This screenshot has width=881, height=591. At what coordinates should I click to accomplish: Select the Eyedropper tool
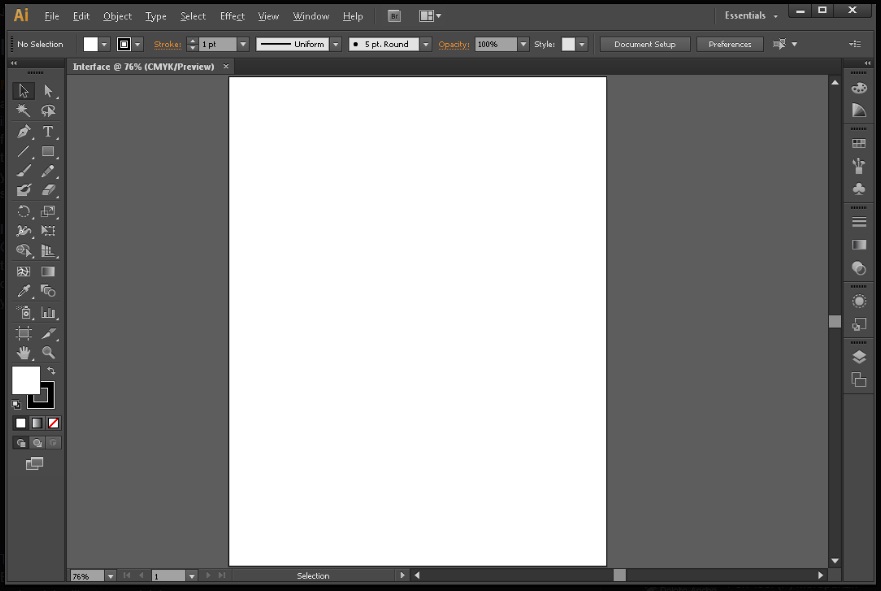click(24, 291)
